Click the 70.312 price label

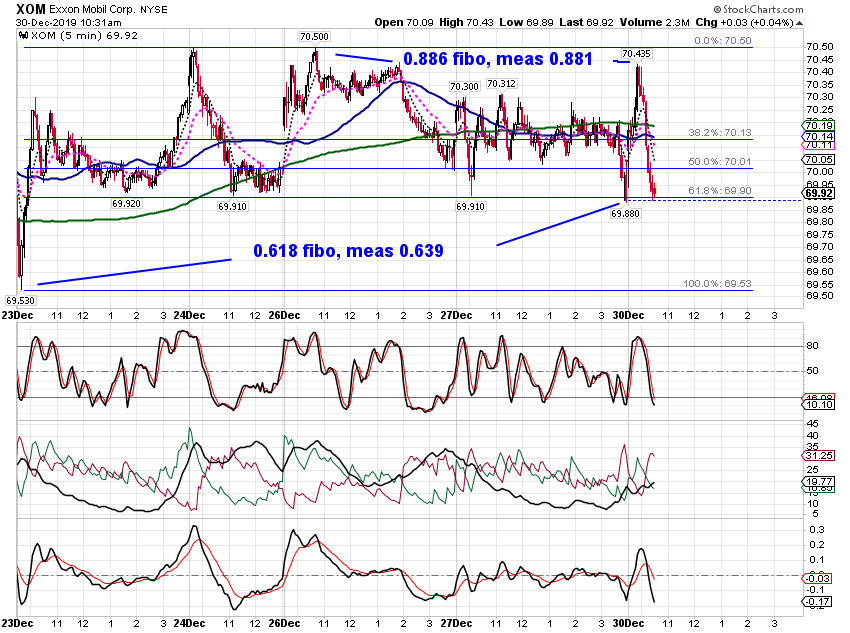501,83
